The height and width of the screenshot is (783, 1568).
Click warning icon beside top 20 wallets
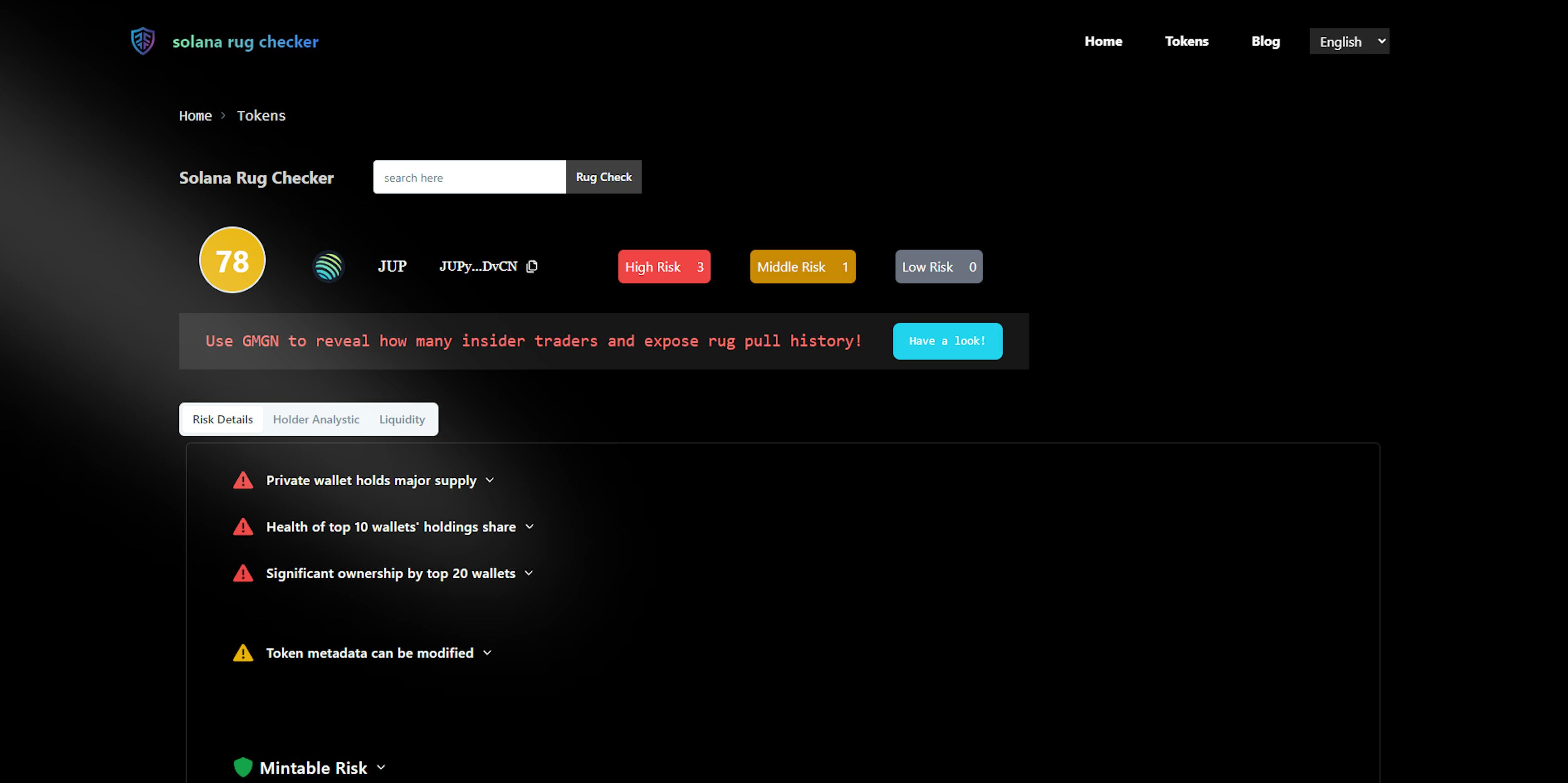243,573
